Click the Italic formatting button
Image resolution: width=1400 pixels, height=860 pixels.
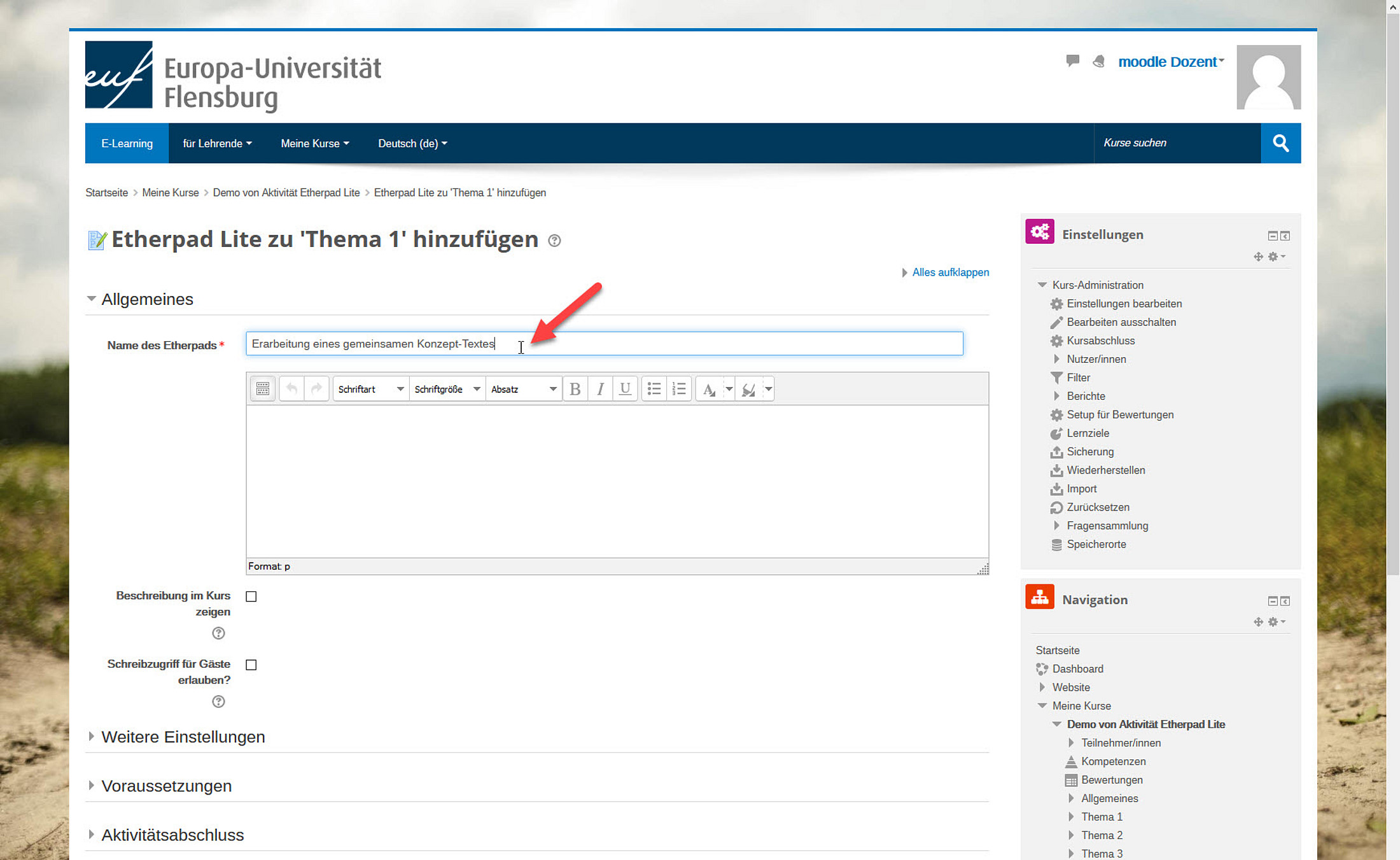[x=600, y=389]
